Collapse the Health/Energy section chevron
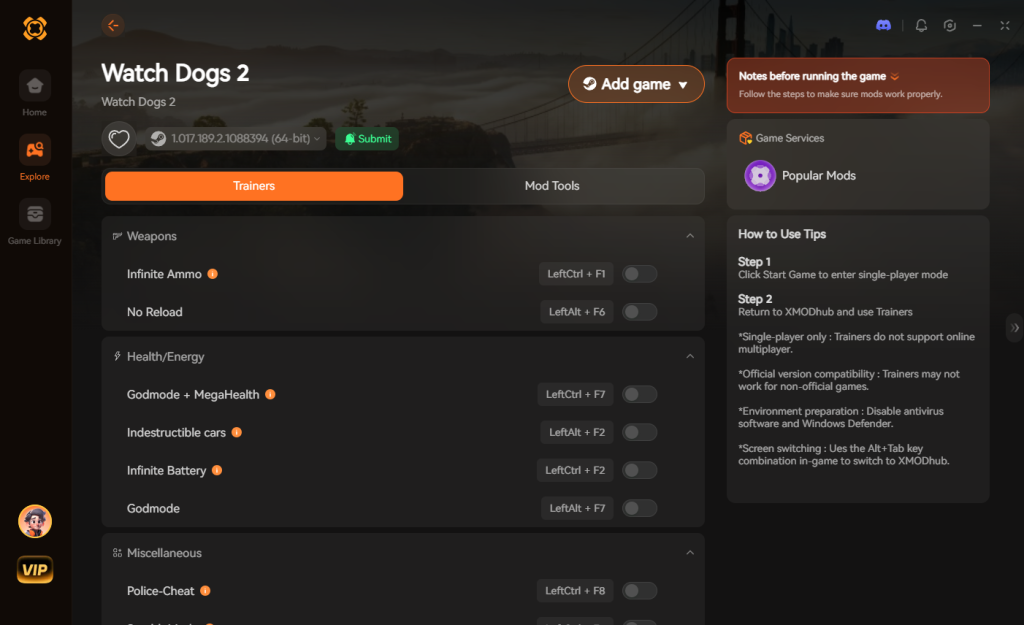Viewport: 1024px width, 625px height. (690, 356)
